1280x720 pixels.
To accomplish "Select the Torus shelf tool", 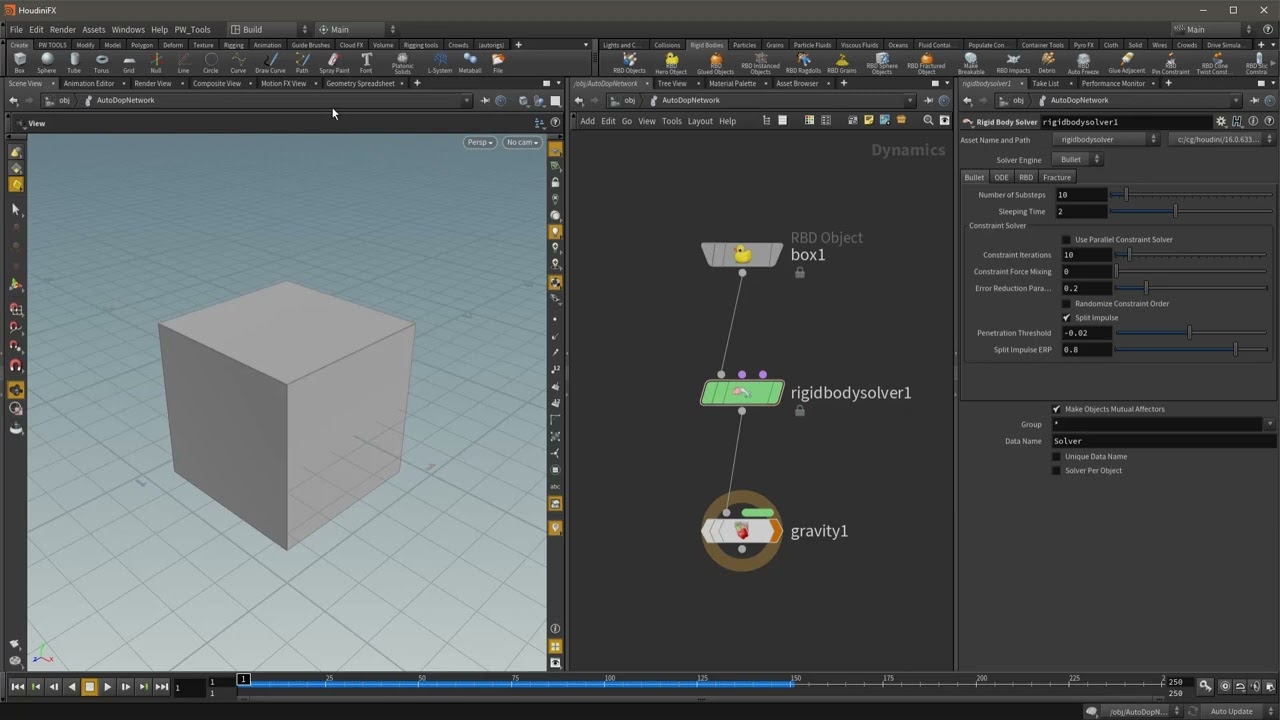I will coord(101,63).
